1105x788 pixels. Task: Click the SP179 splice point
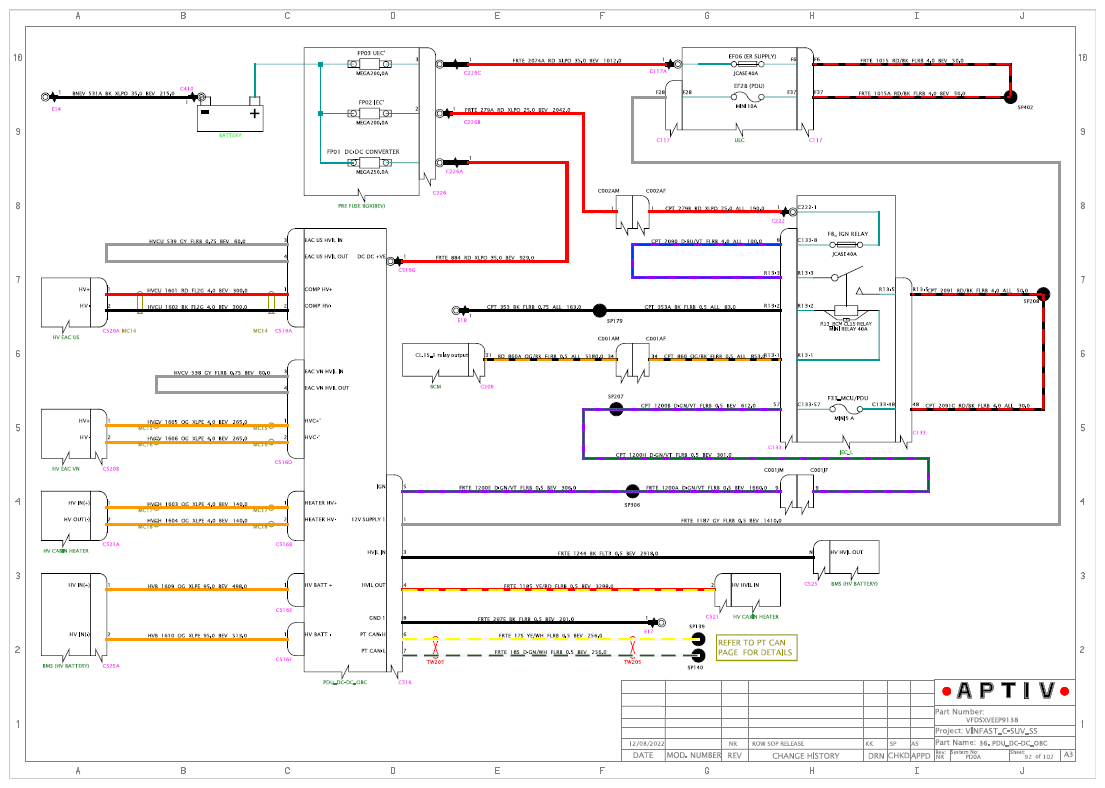point(600,310)
